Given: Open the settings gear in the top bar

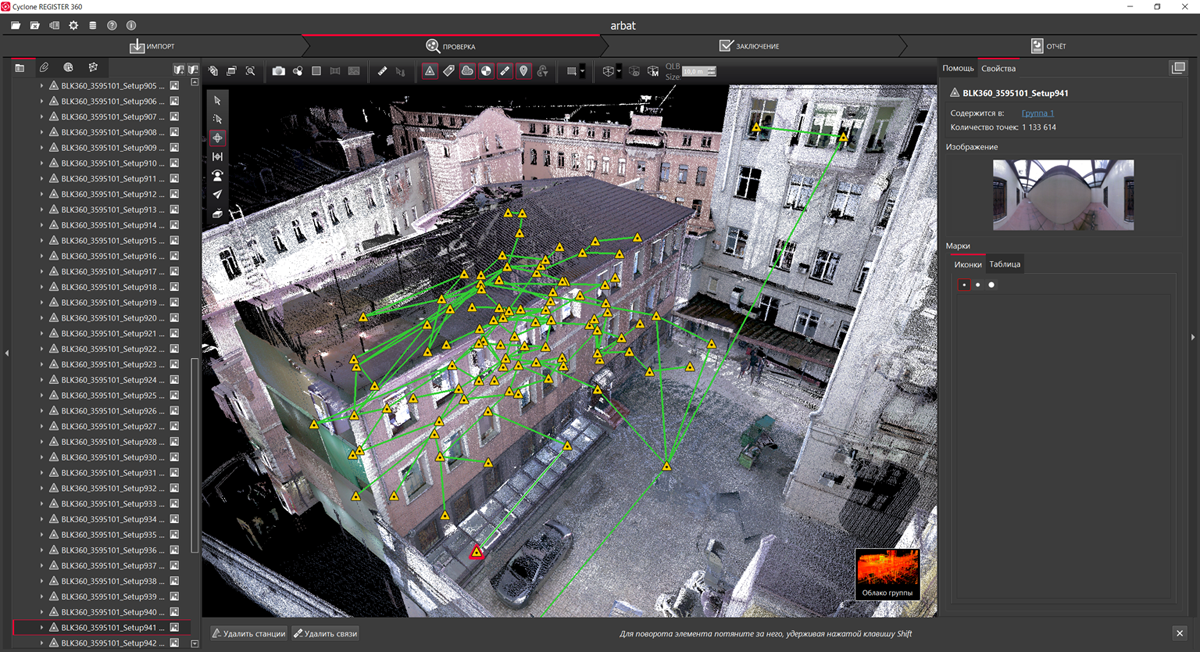Looking at the screenshot, I should [x=73, y=25].
